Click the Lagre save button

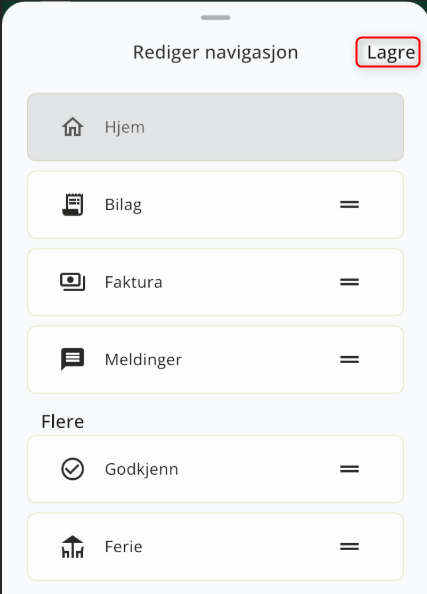point(388,52)
